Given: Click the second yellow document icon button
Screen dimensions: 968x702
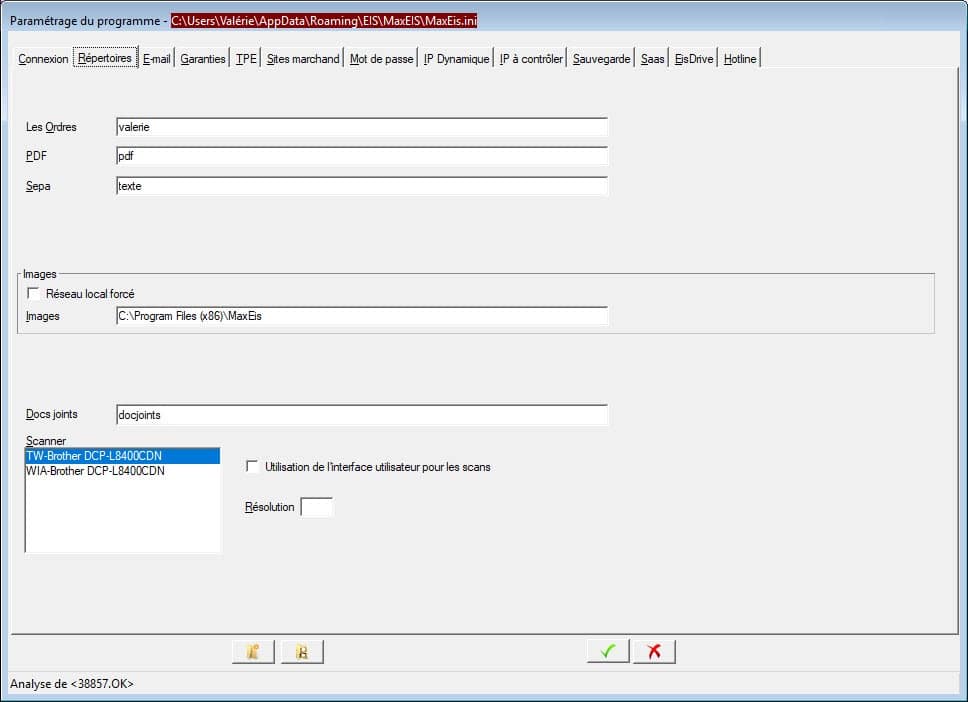Looking at the screenshot, I should (302, 652).
